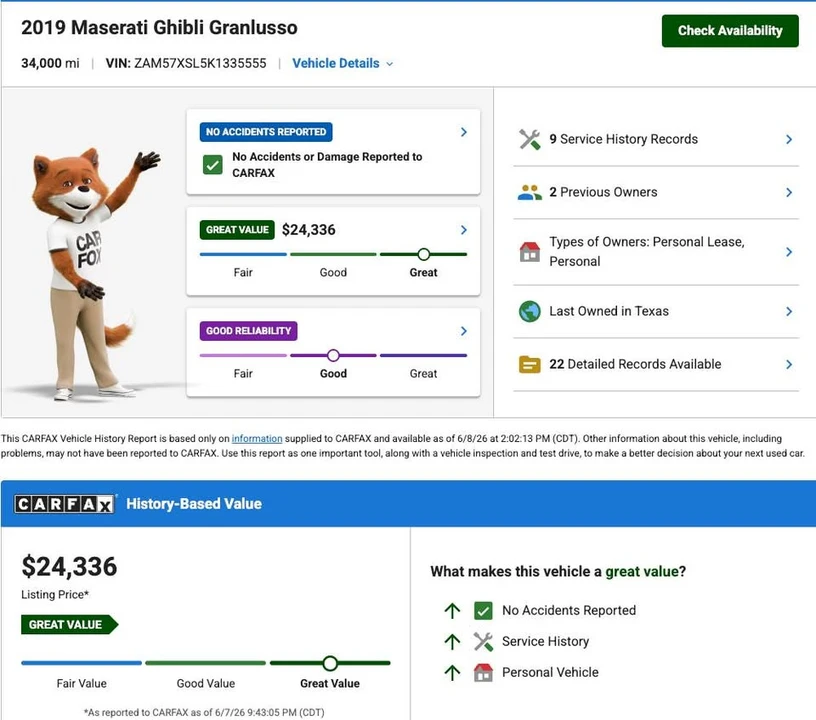Viewport: 816px width, 720px height.
Task: Click the yellow folder icon for Detailed Records
Action: (529, 364)
